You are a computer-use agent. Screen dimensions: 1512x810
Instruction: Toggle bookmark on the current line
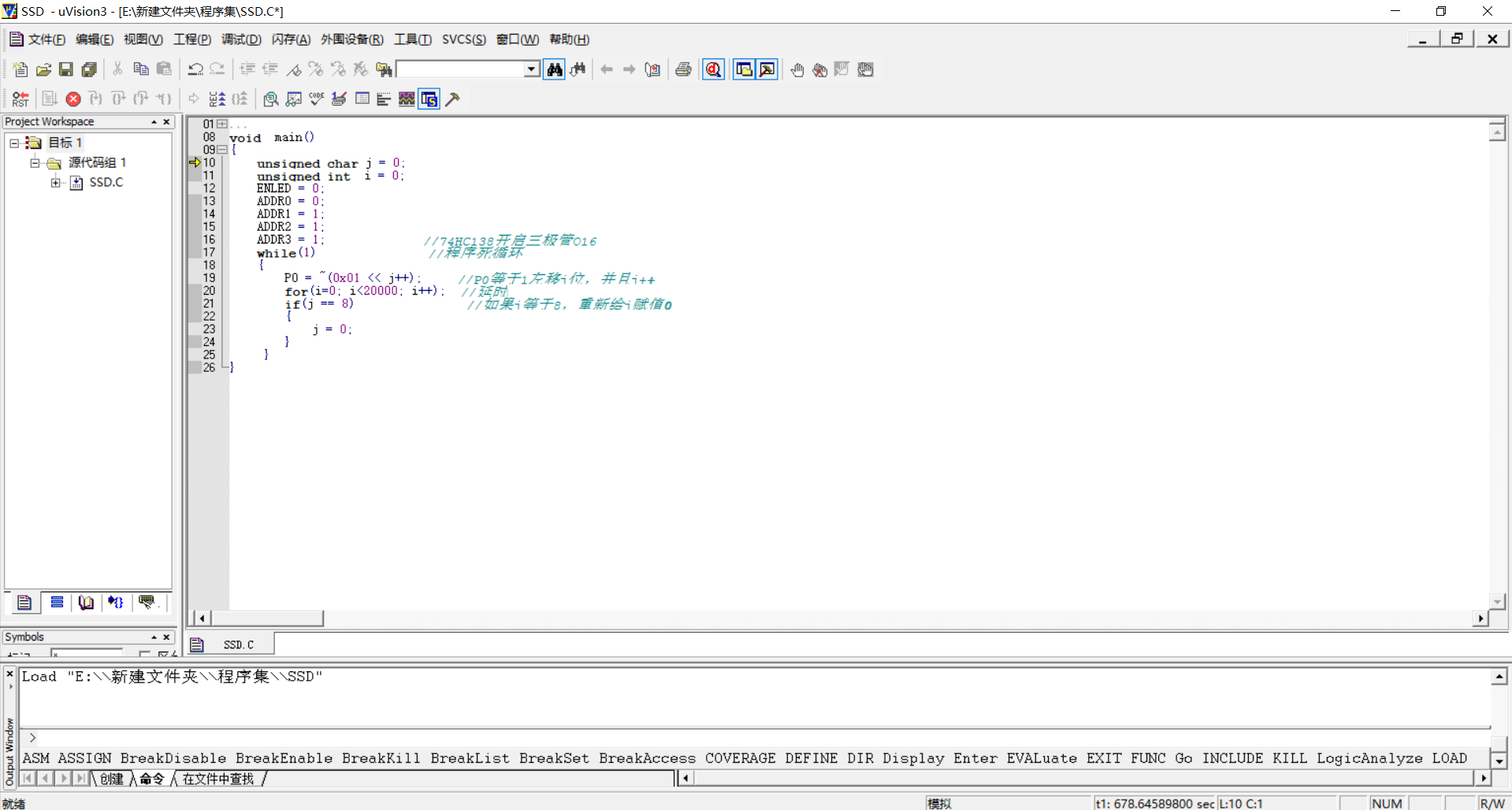coord(292,69)
